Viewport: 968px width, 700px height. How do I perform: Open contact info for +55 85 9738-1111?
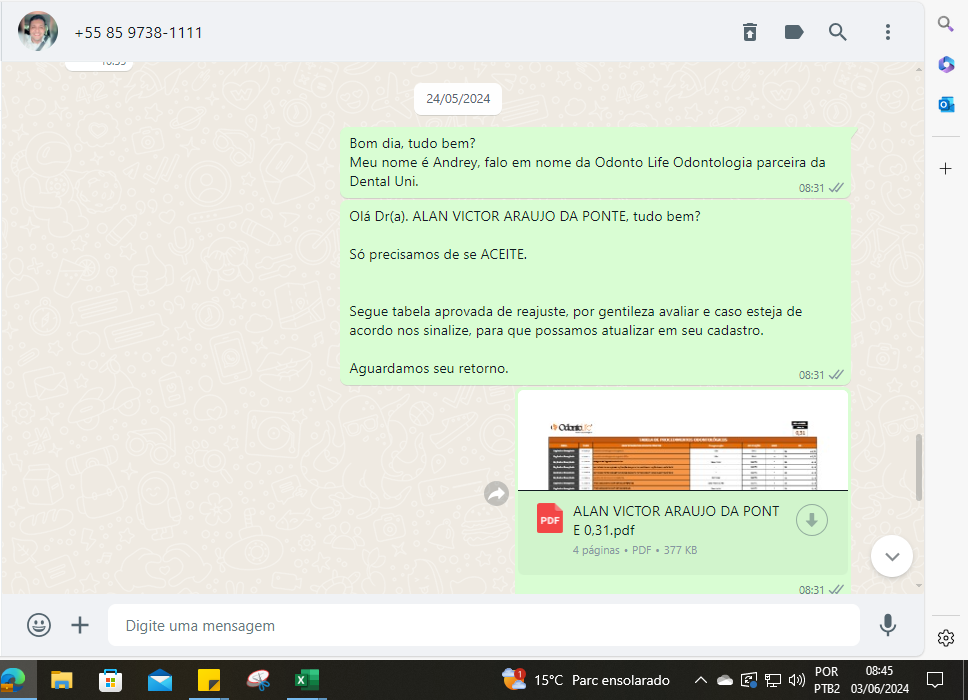click(x=138, y=33)
